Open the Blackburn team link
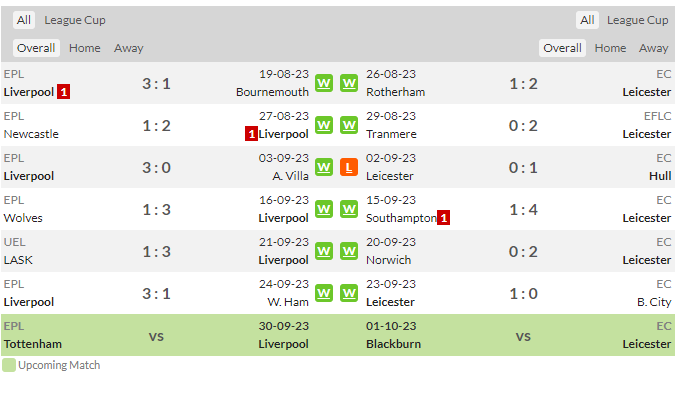This screenshot has width=675, height=395. point(393,344)
